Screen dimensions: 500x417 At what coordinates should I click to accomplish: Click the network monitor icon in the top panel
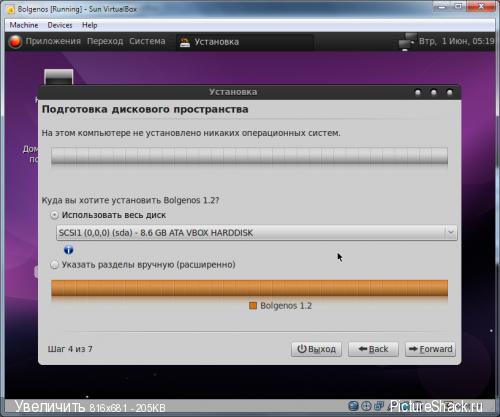coord(408,42)
